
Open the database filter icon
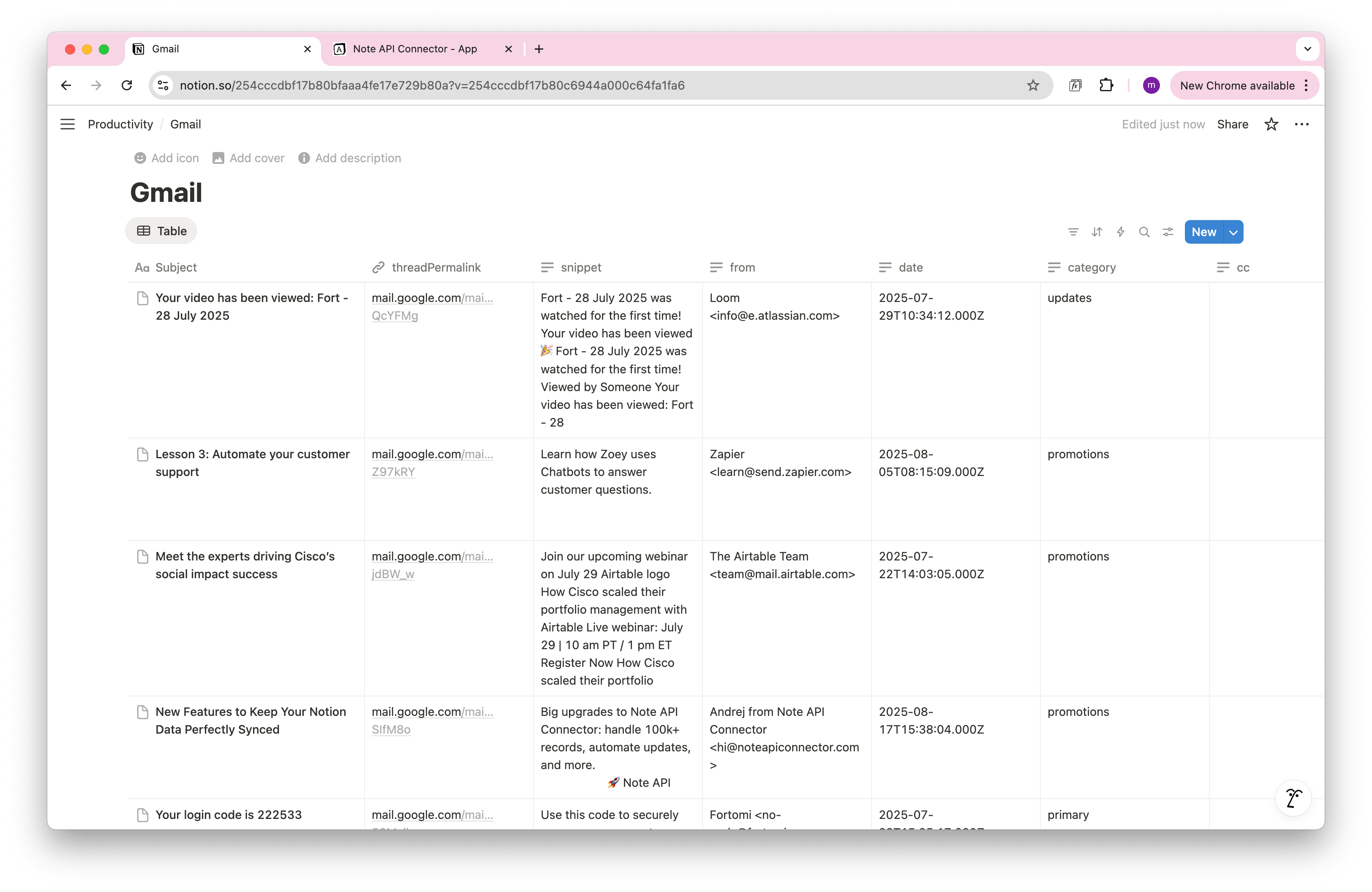pos(1073,231)
